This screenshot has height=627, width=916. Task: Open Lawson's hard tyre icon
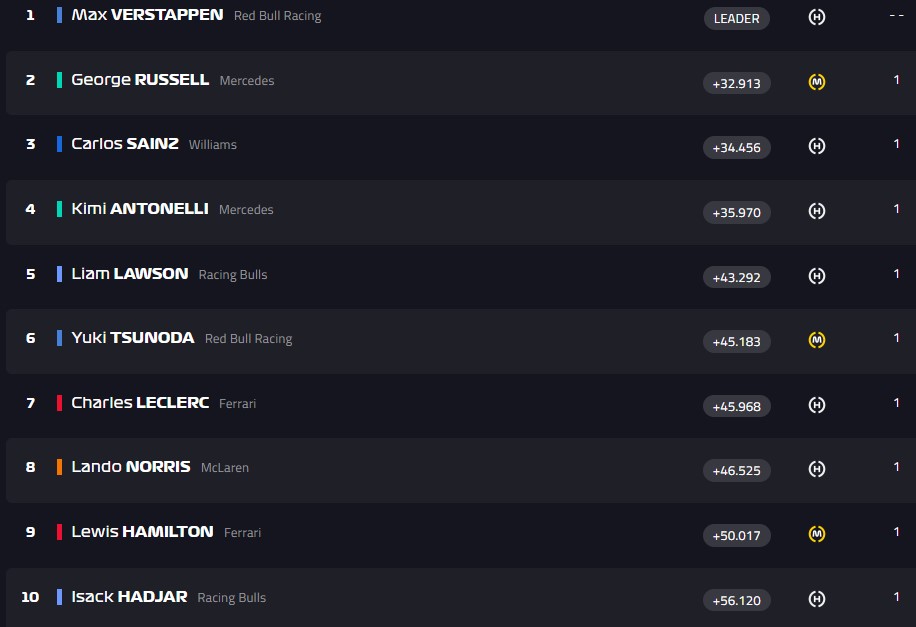(816, 276)
